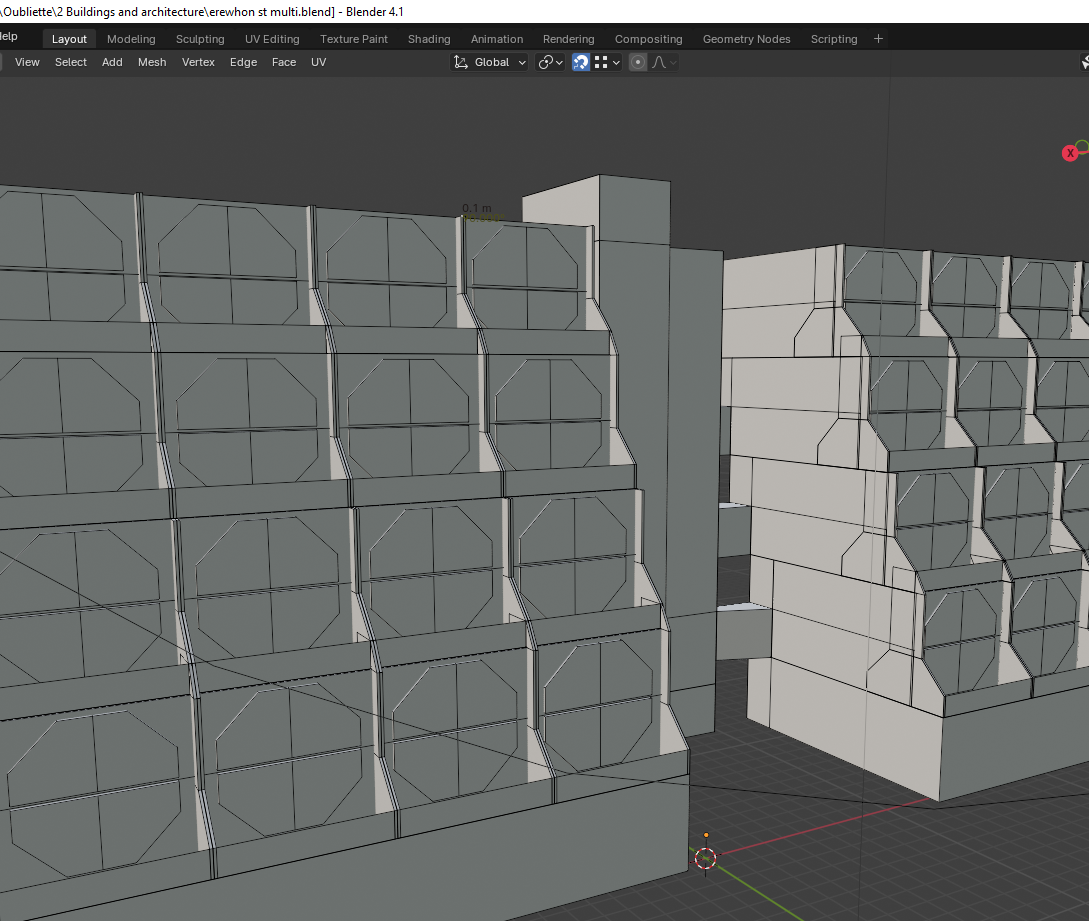This screenshot has width=1089, height=921.
Task: Click the green Y axis gizmo circle
Action: (x=1082, y=147)
